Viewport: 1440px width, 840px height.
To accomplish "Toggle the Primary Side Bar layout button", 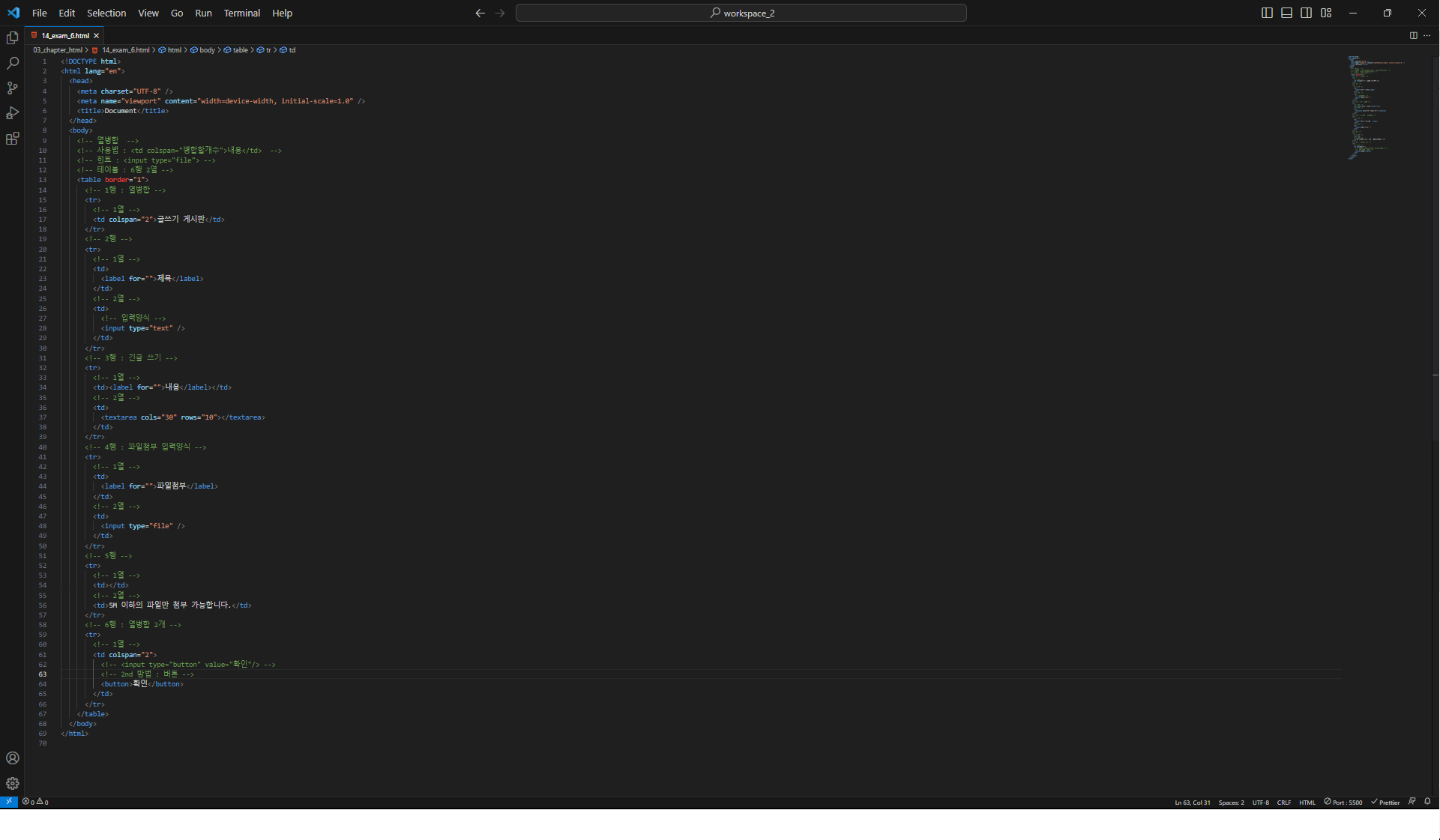I will click(x=1267, y=13).
